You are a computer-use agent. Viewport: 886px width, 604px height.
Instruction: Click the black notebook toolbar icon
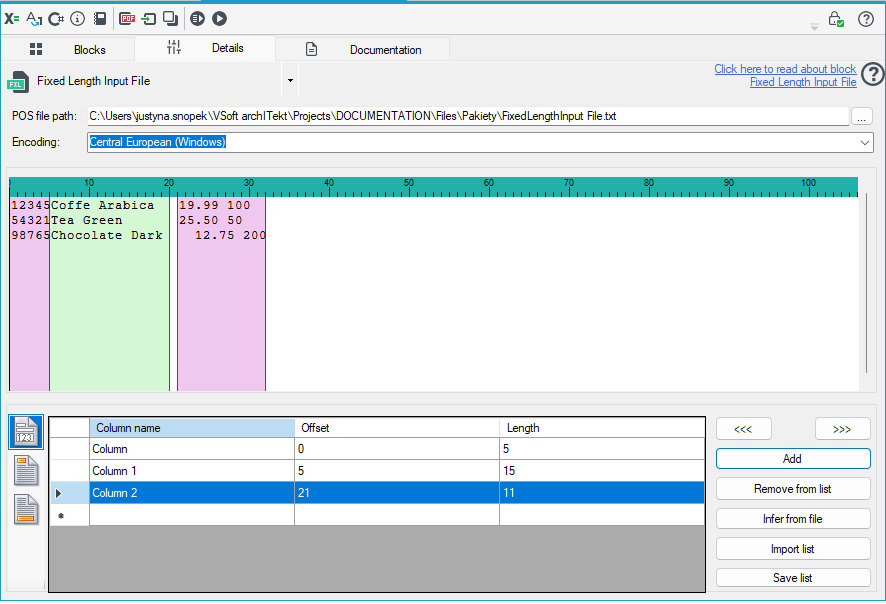(100, 19)
